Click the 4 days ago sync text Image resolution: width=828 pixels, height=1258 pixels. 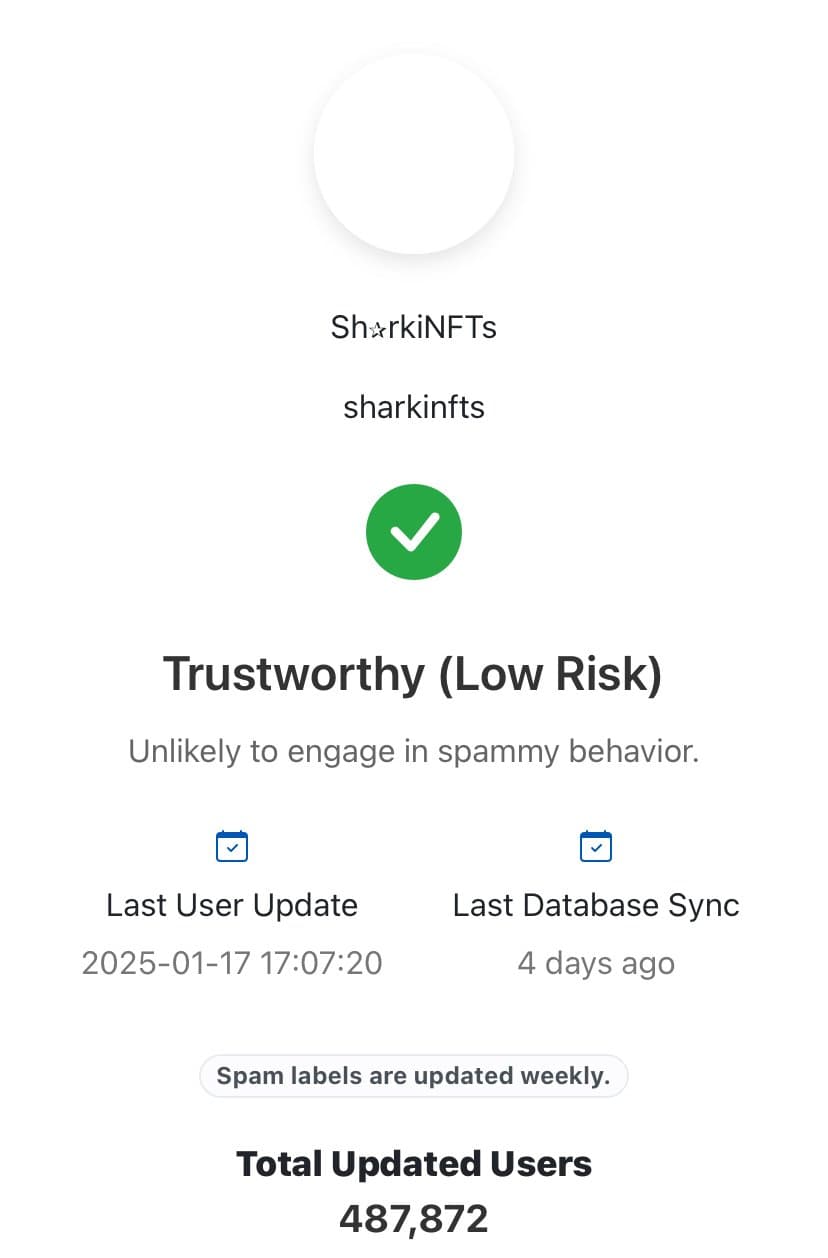click(x=596, y=963)
